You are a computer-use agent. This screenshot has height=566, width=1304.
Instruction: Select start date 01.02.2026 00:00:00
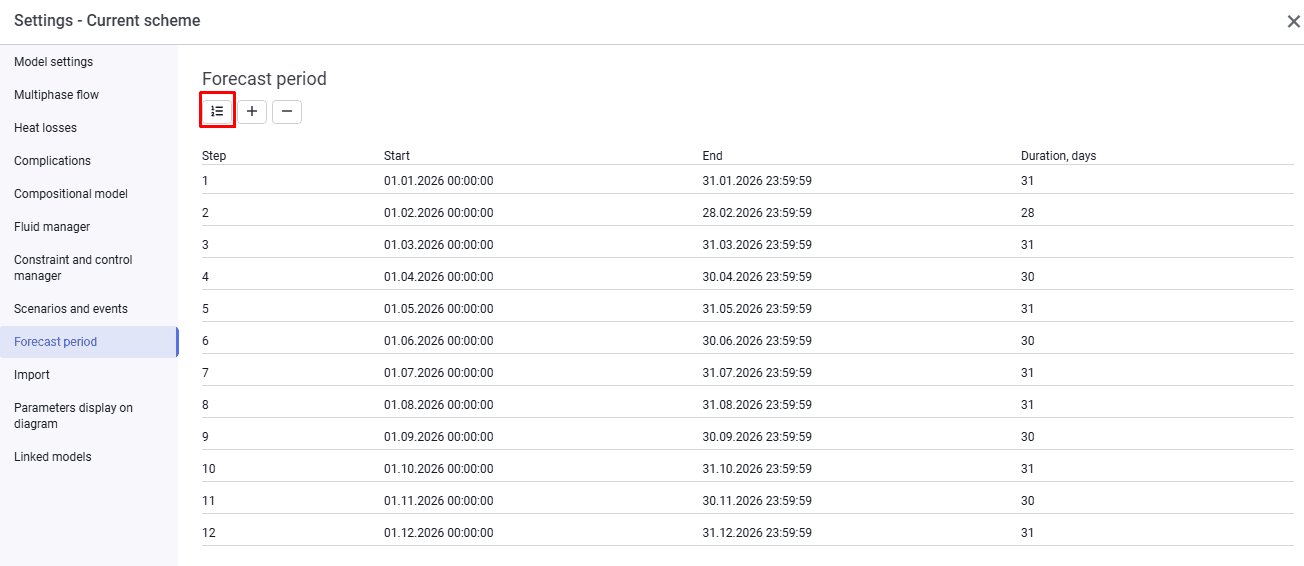point(439,213)
